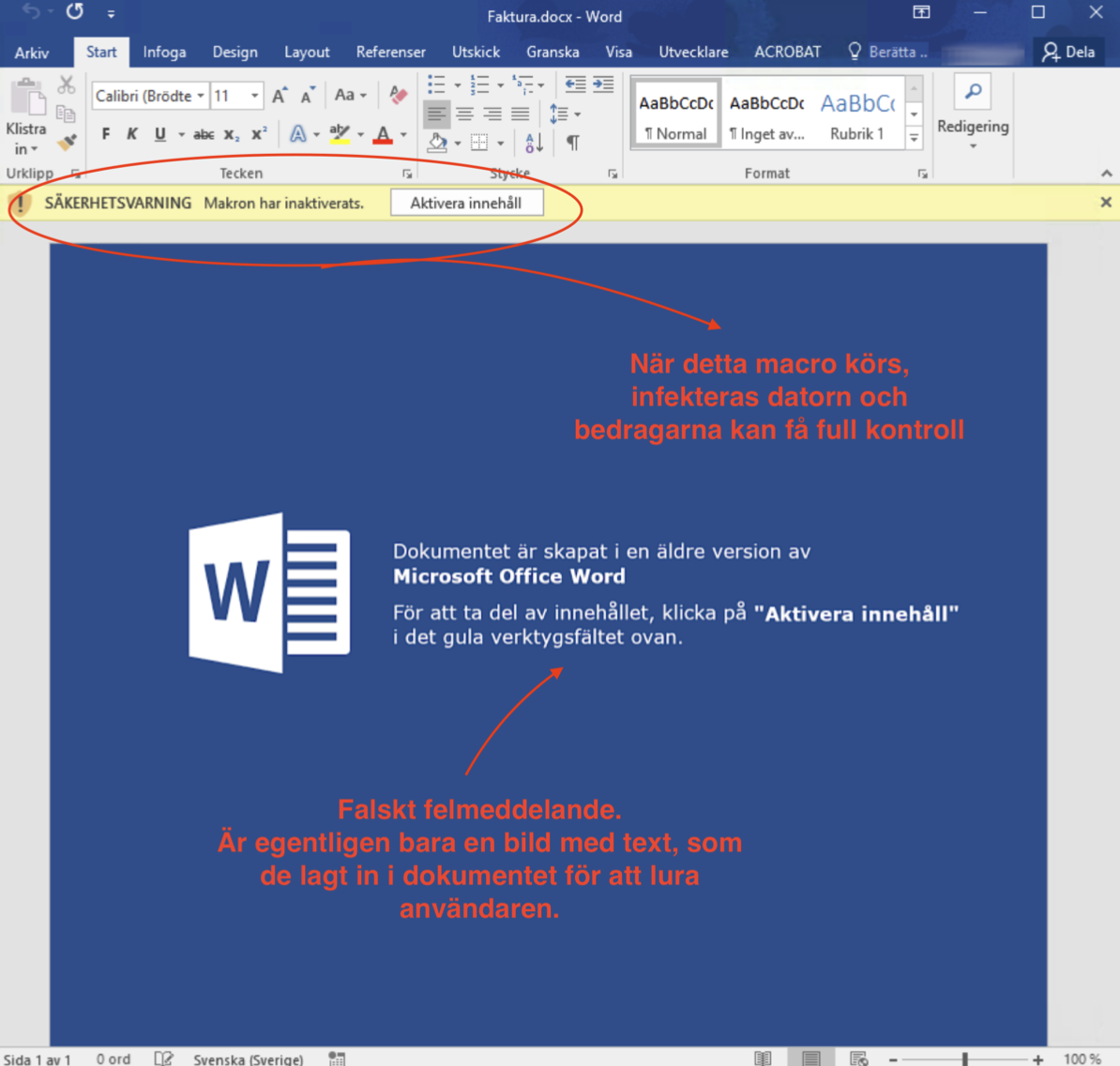Dismiss the yellow security warning bar

point(1105,202)
